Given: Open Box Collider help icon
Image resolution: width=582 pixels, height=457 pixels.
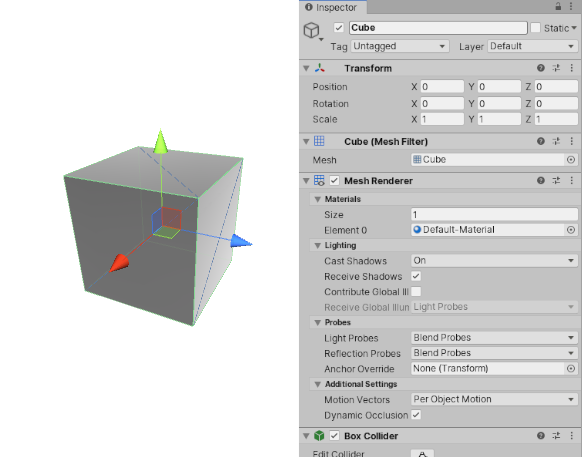Looking at the screenshot, I should (541, 435).
